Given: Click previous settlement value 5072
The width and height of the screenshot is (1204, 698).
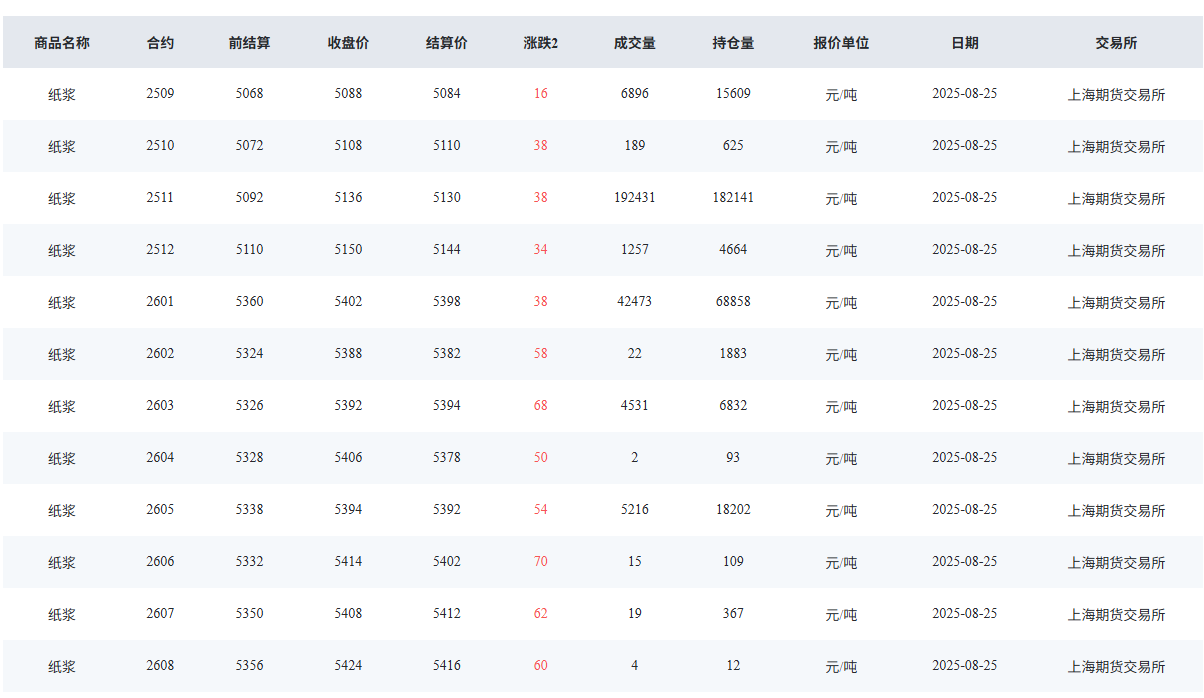Looking at the screenshot, I should click(250, 146).
